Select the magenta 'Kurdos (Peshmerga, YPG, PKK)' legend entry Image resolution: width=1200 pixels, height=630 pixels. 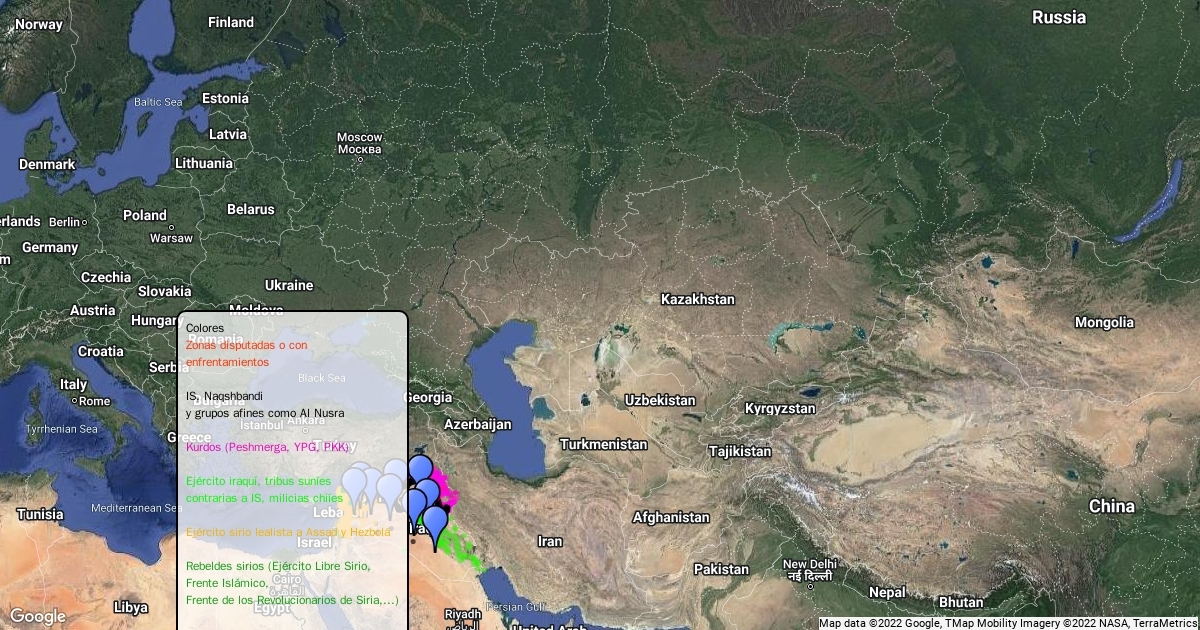point(267,447)
